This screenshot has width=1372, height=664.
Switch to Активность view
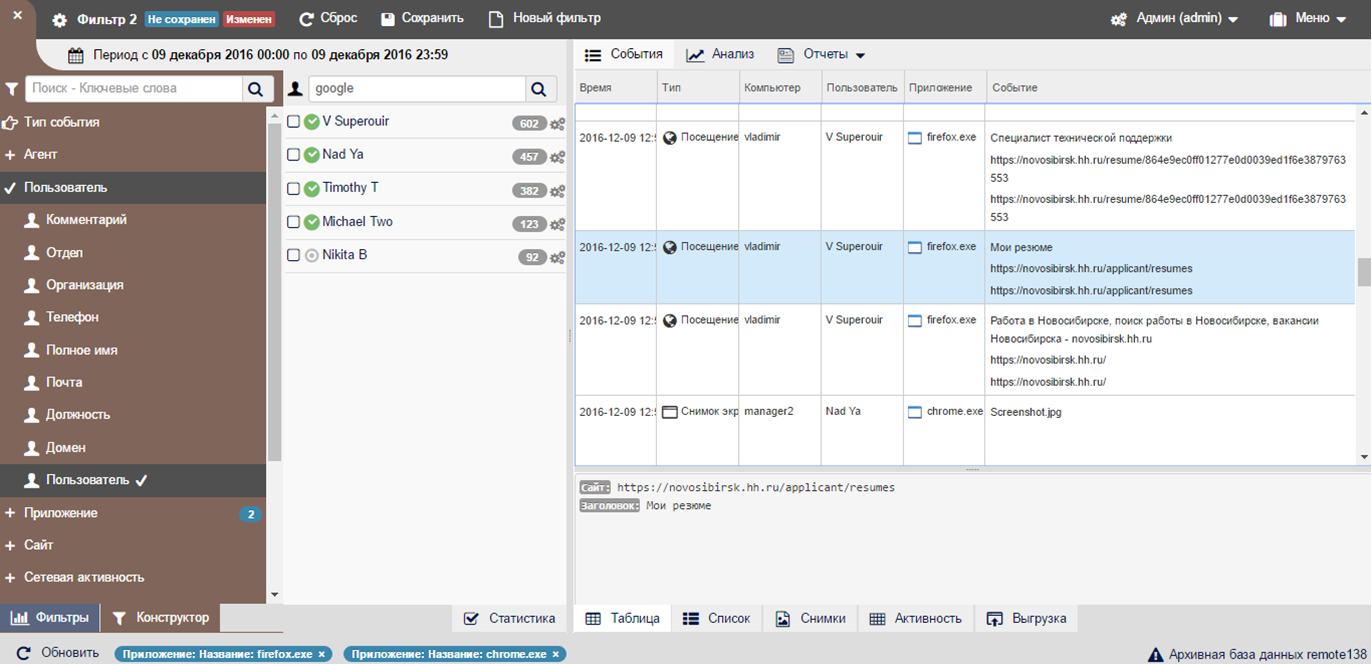pos(916,619)
